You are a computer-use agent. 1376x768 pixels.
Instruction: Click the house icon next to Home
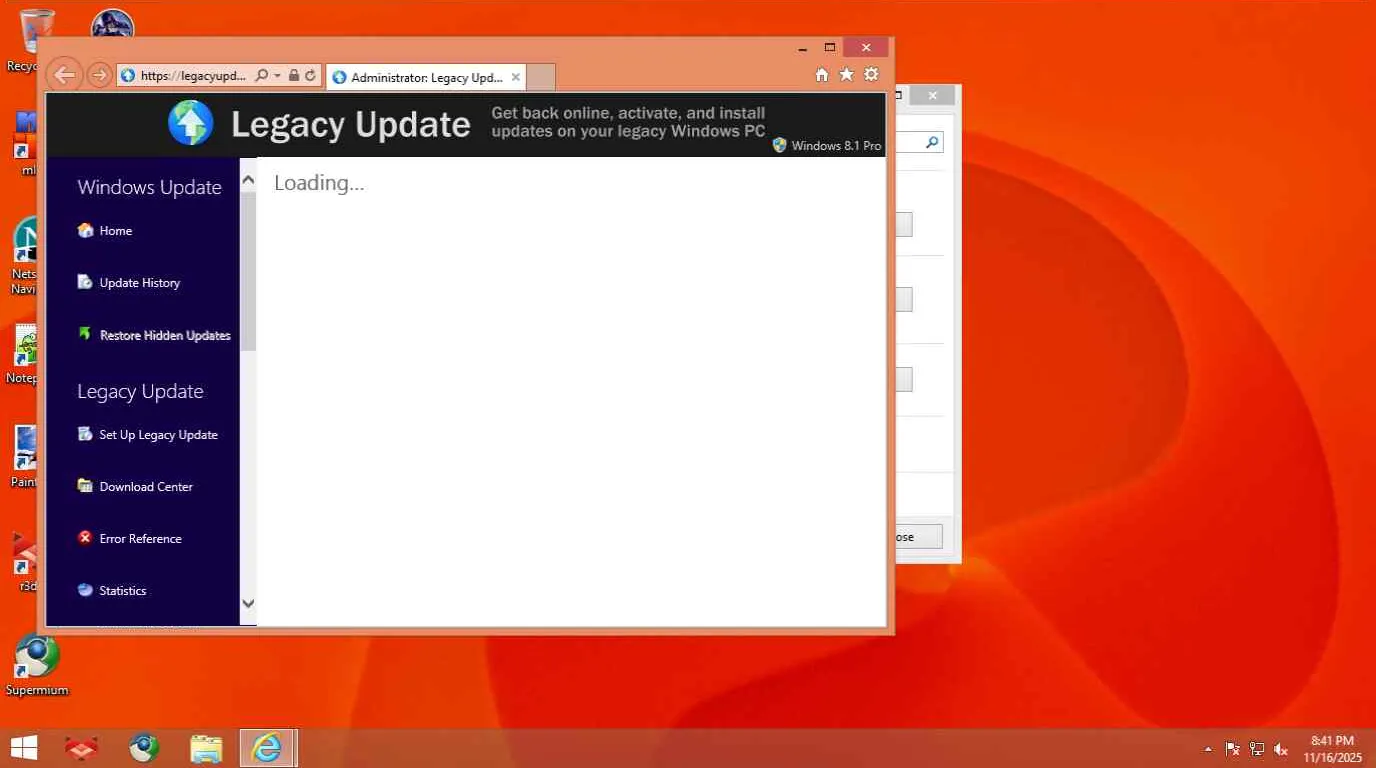tap(85, 230)
